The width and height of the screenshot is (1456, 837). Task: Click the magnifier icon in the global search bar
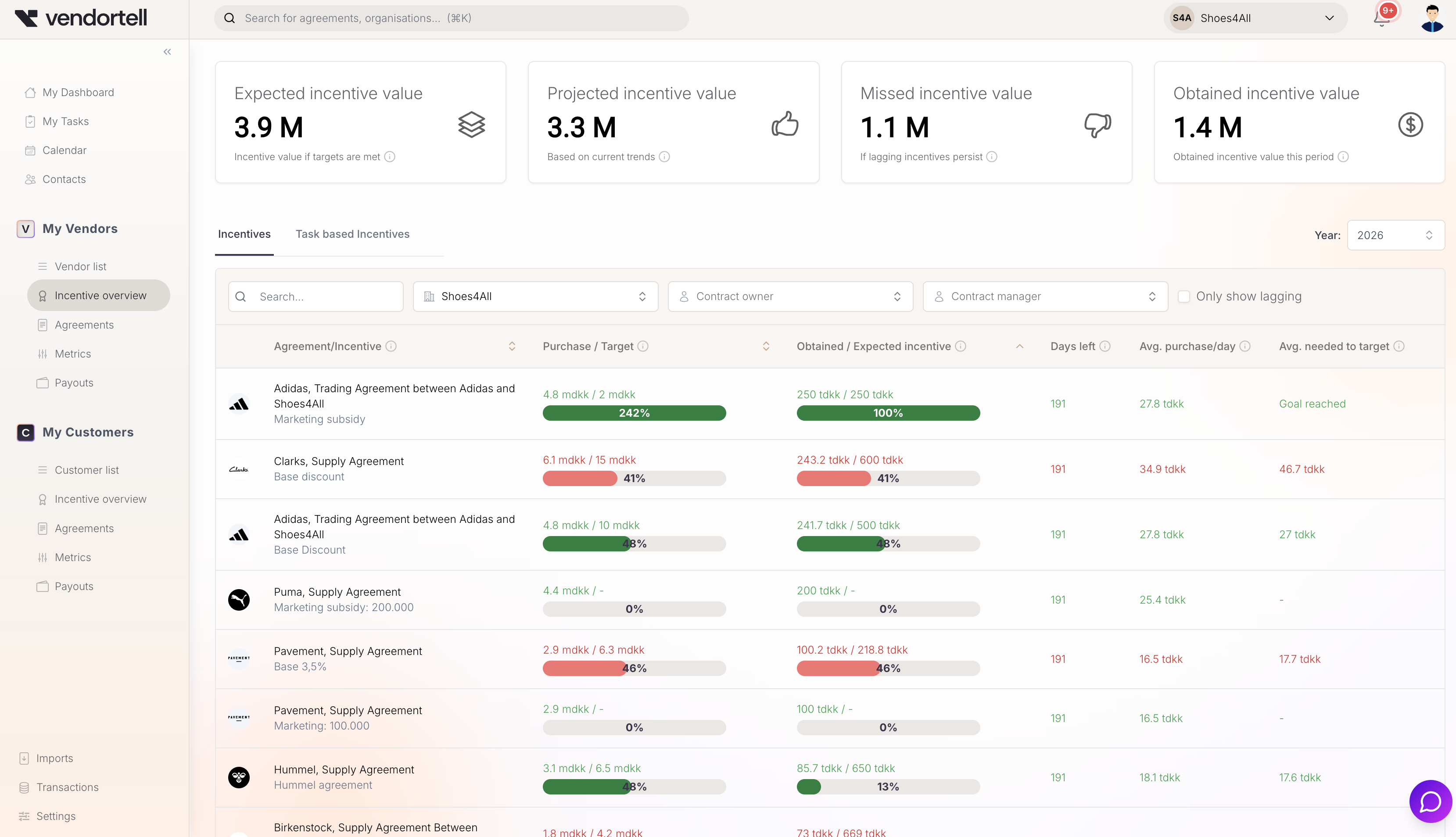click(x=230, y=18)
